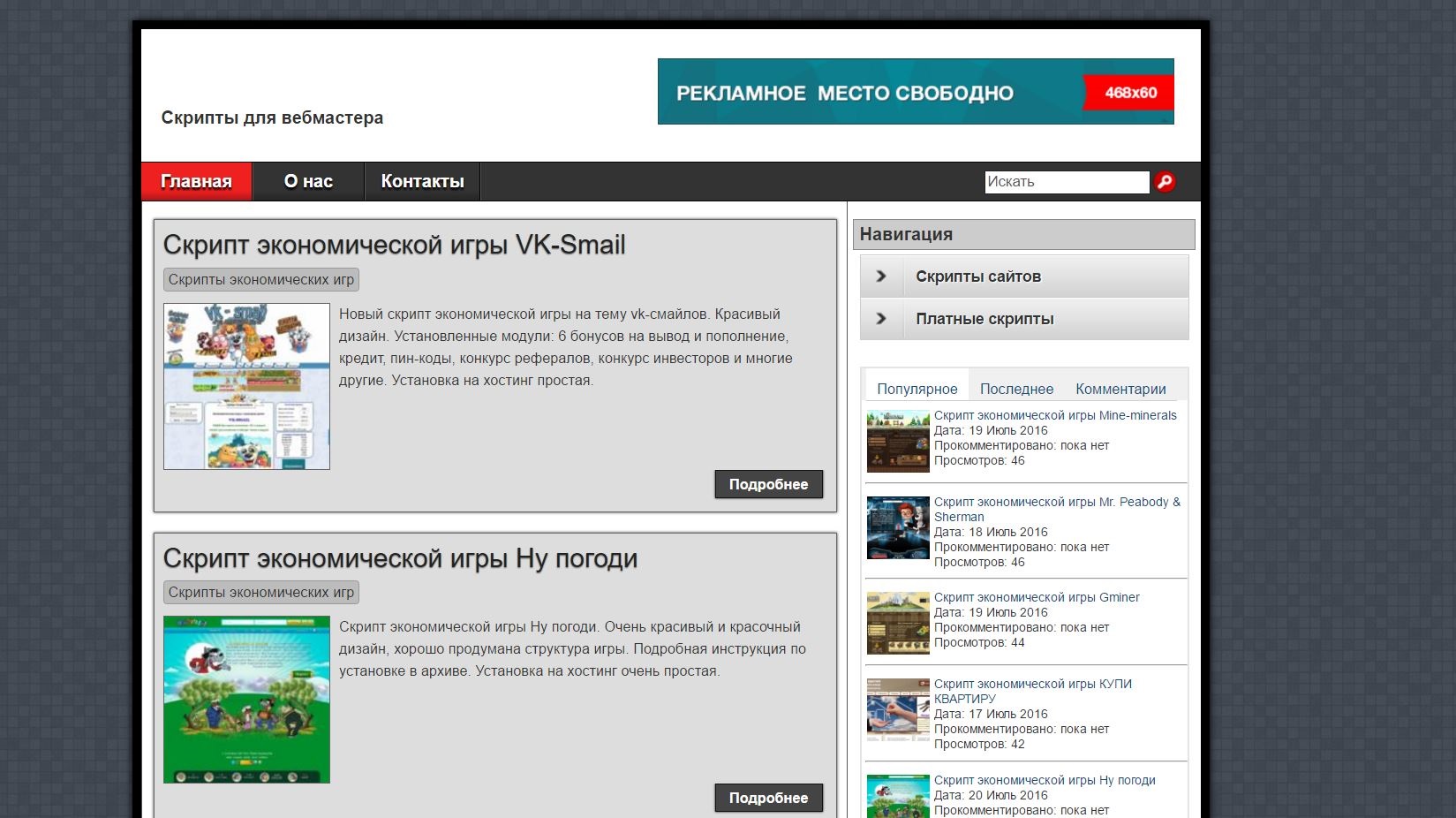Click the text Дата: 17 Июль 2016

[x=991, y=714]
